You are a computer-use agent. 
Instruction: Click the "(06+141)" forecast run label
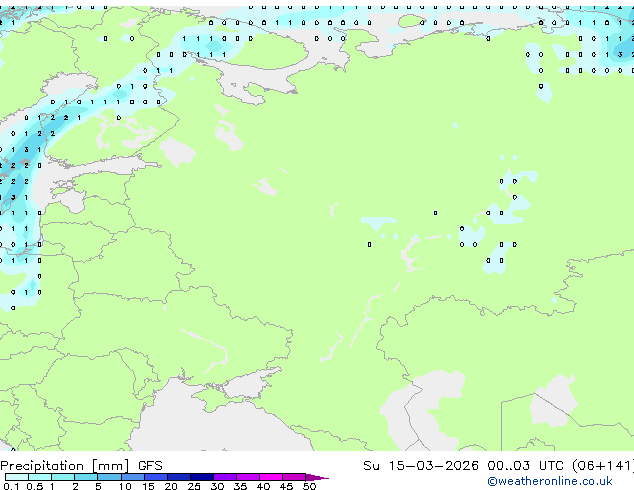pyautogui.click(x=603, y=466)
